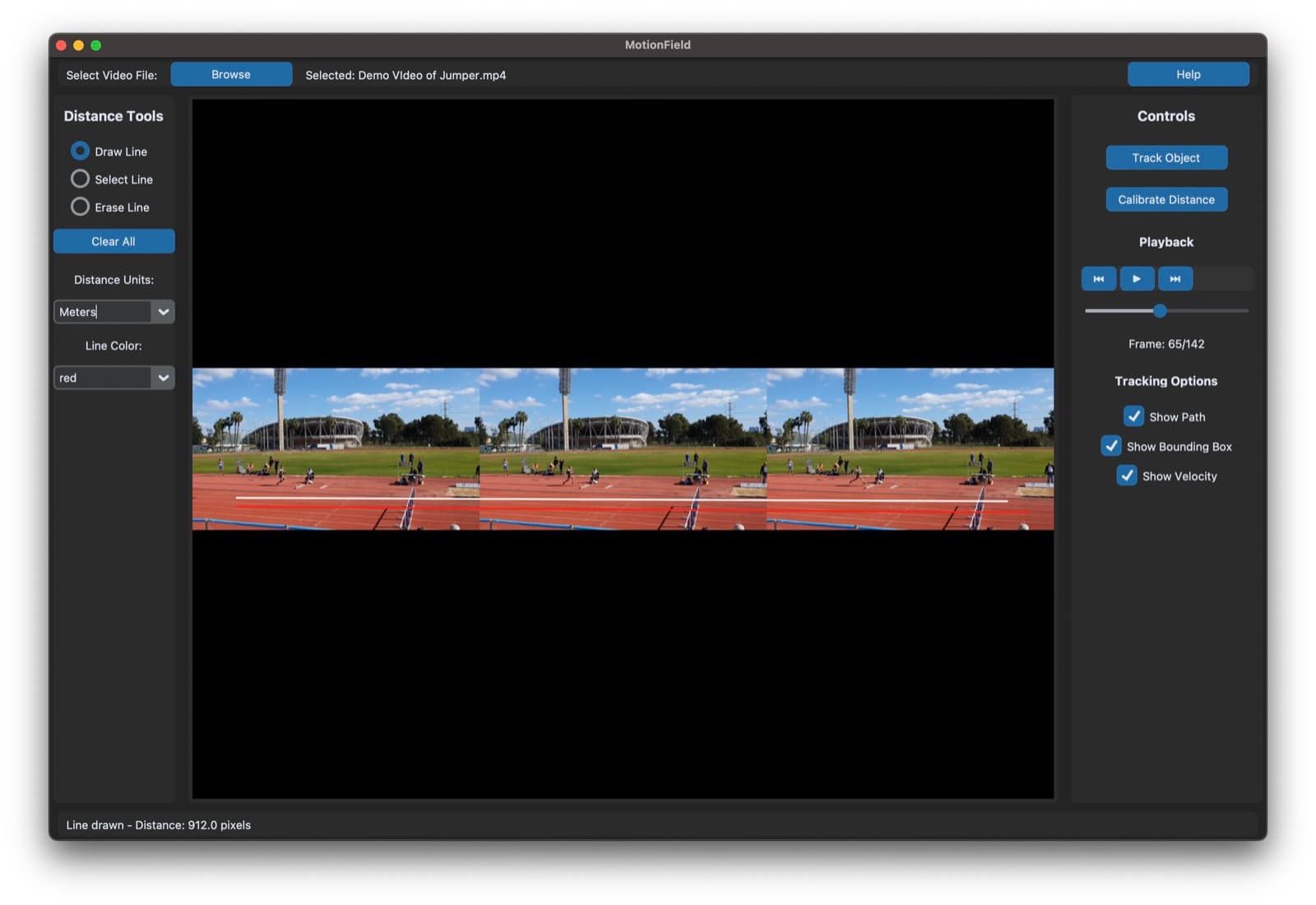Click the video preview frame

(623, 449)
